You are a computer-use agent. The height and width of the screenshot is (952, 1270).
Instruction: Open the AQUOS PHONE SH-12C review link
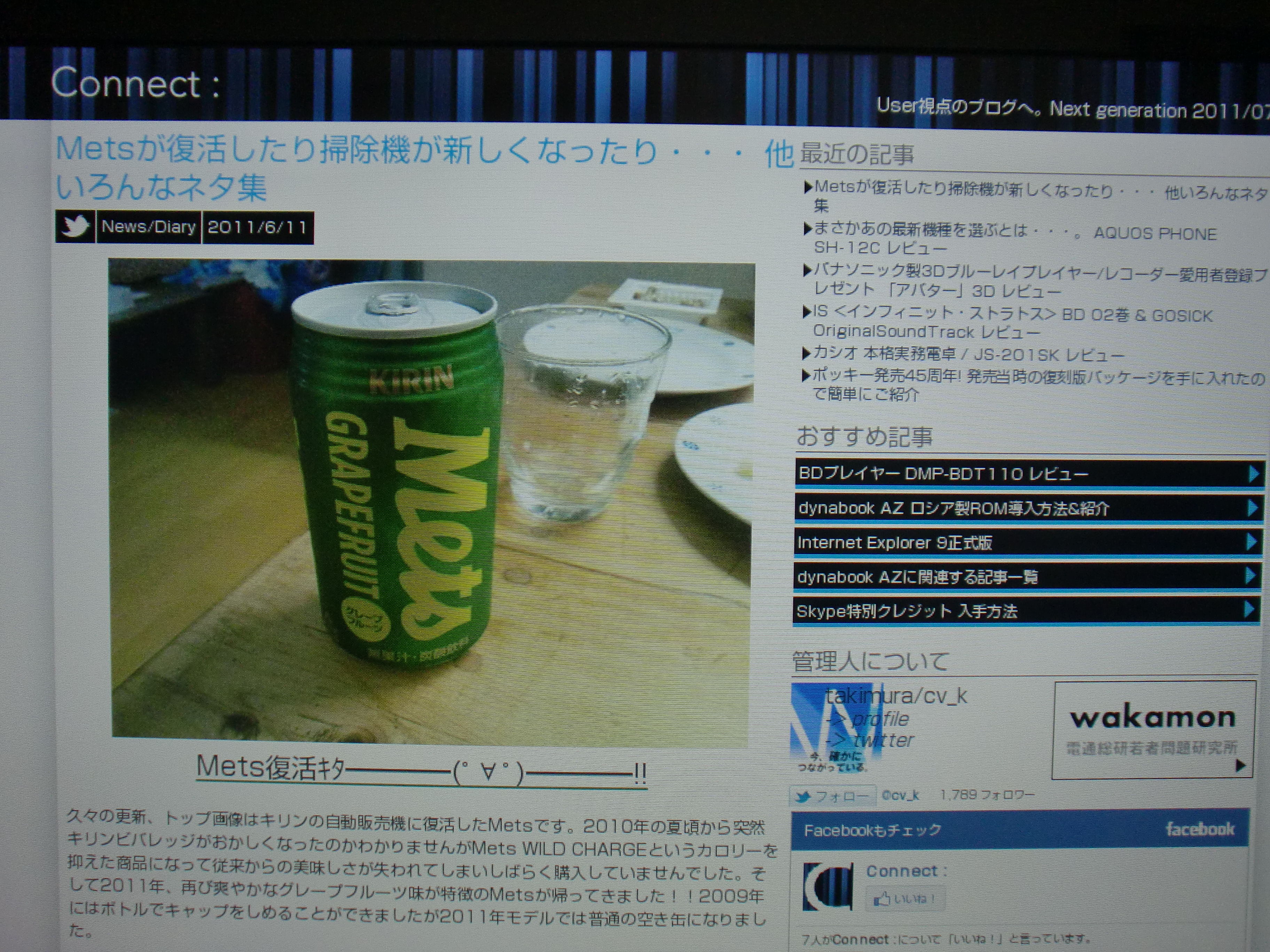1011,239
